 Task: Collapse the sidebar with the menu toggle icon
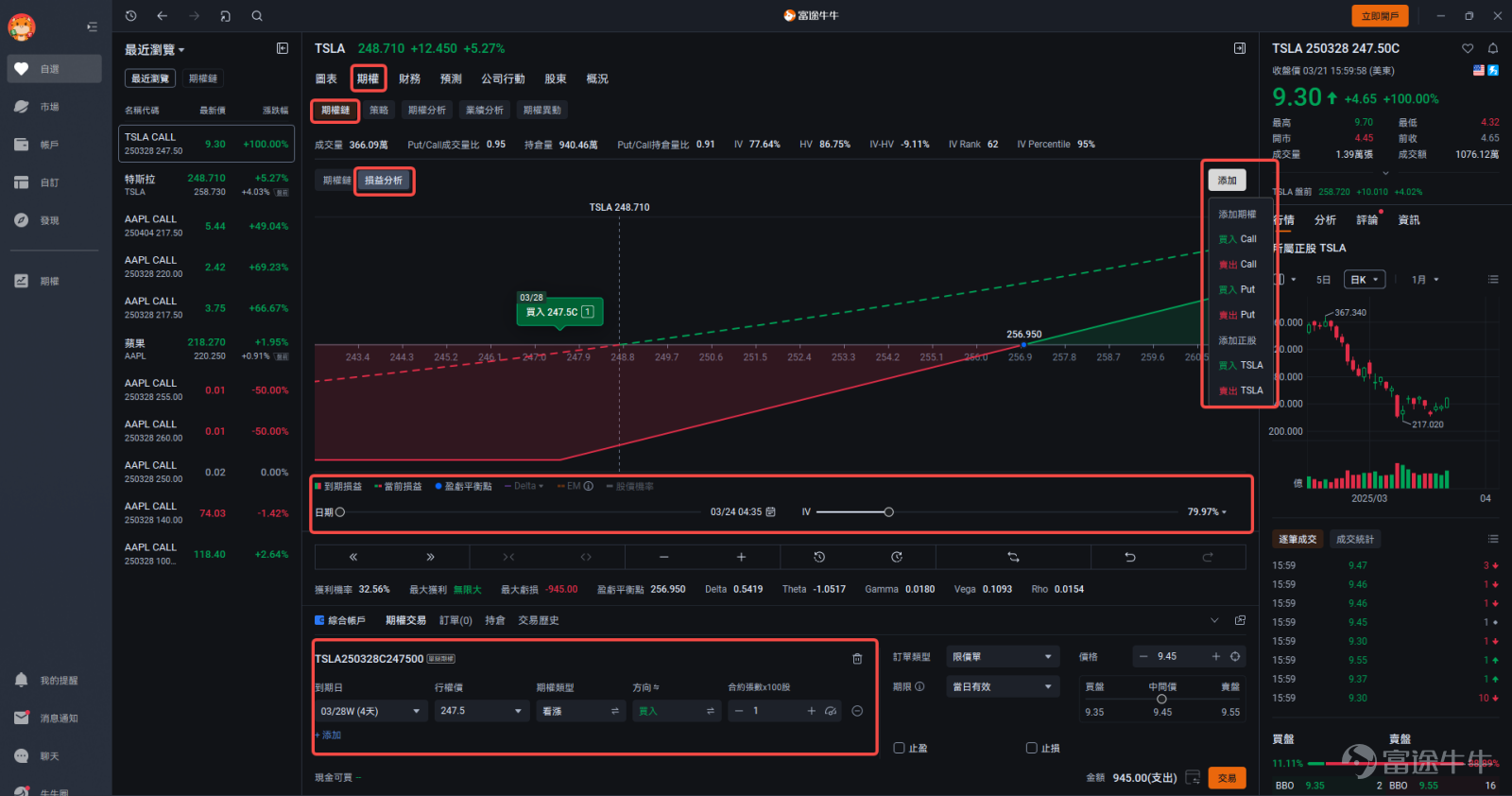(92, 26)
